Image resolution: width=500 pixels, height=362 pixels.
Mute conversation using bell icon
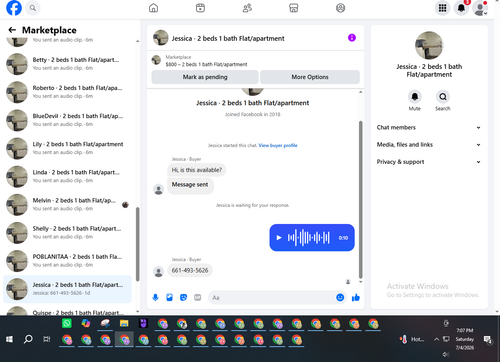tap(415, 97)
